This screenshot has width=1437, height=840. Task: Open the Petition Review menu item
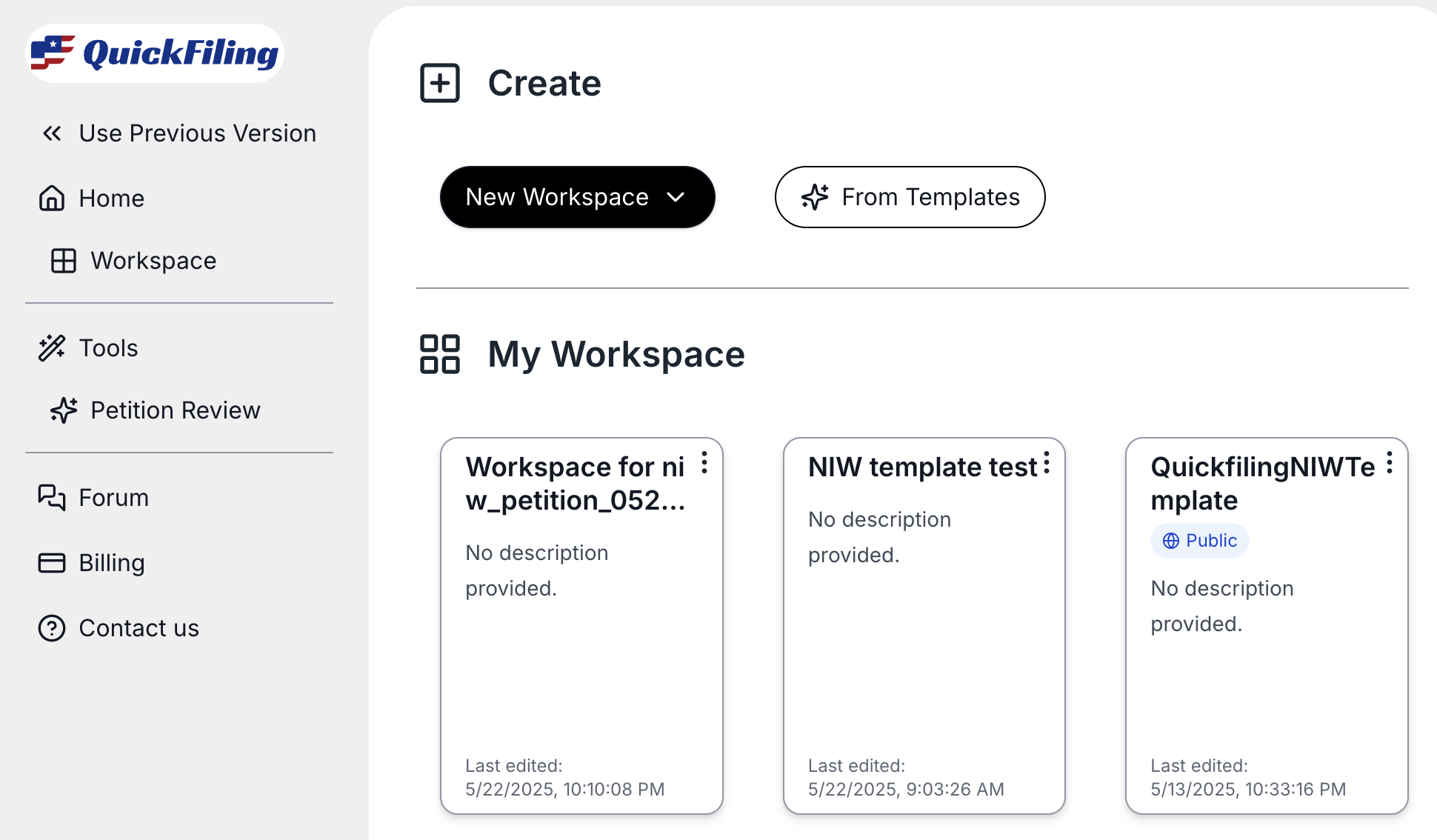(x=175, y=410)
